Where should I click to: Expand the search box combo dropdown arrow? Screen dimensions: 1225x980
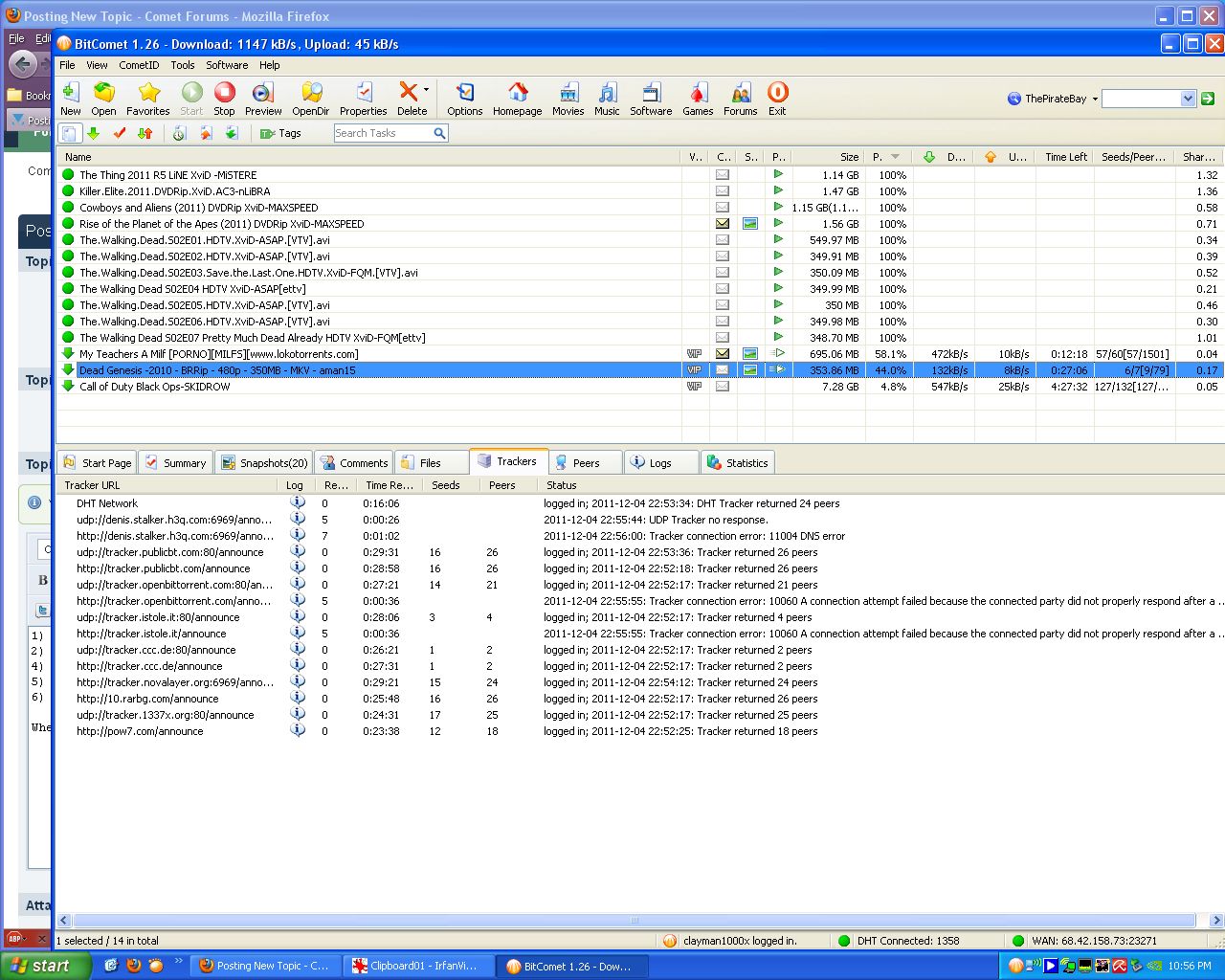[1188, 99]
